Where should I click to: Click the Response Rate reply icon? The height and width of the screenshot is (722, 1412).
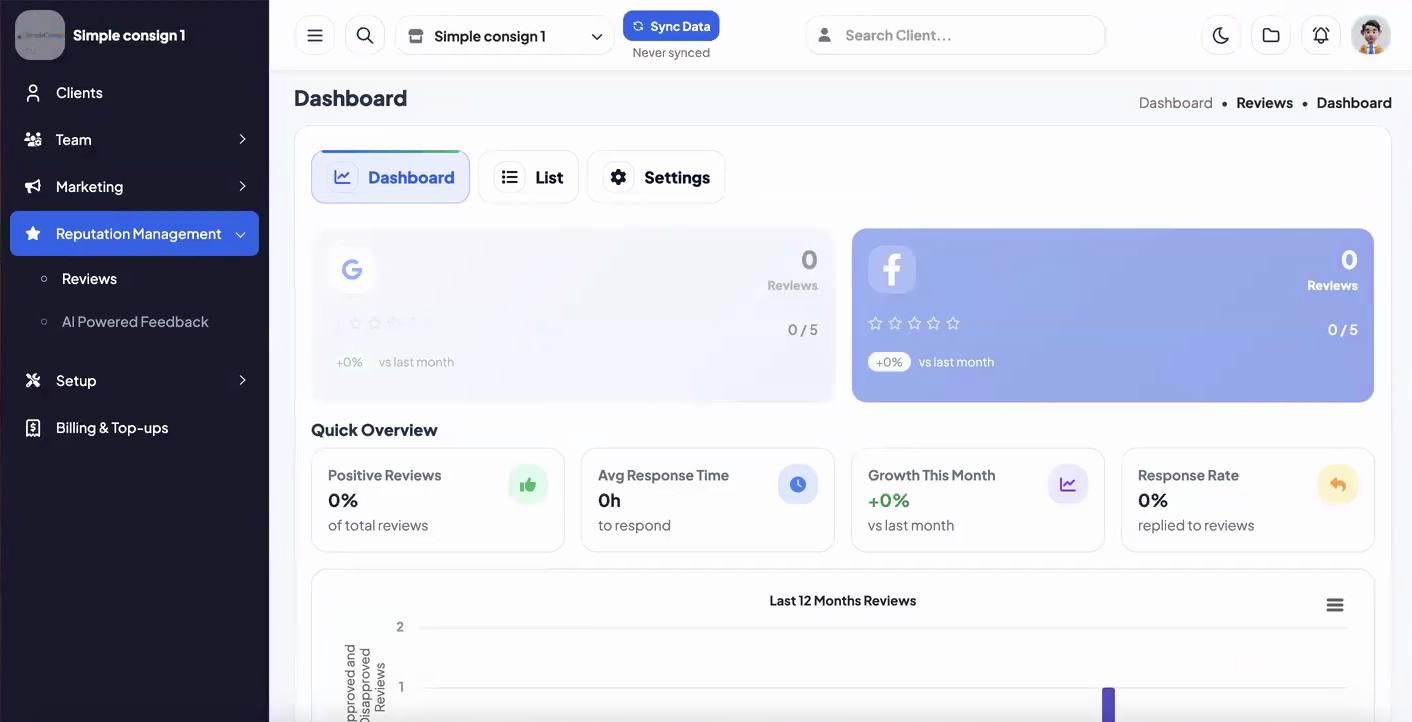(x=1338, y=485)
